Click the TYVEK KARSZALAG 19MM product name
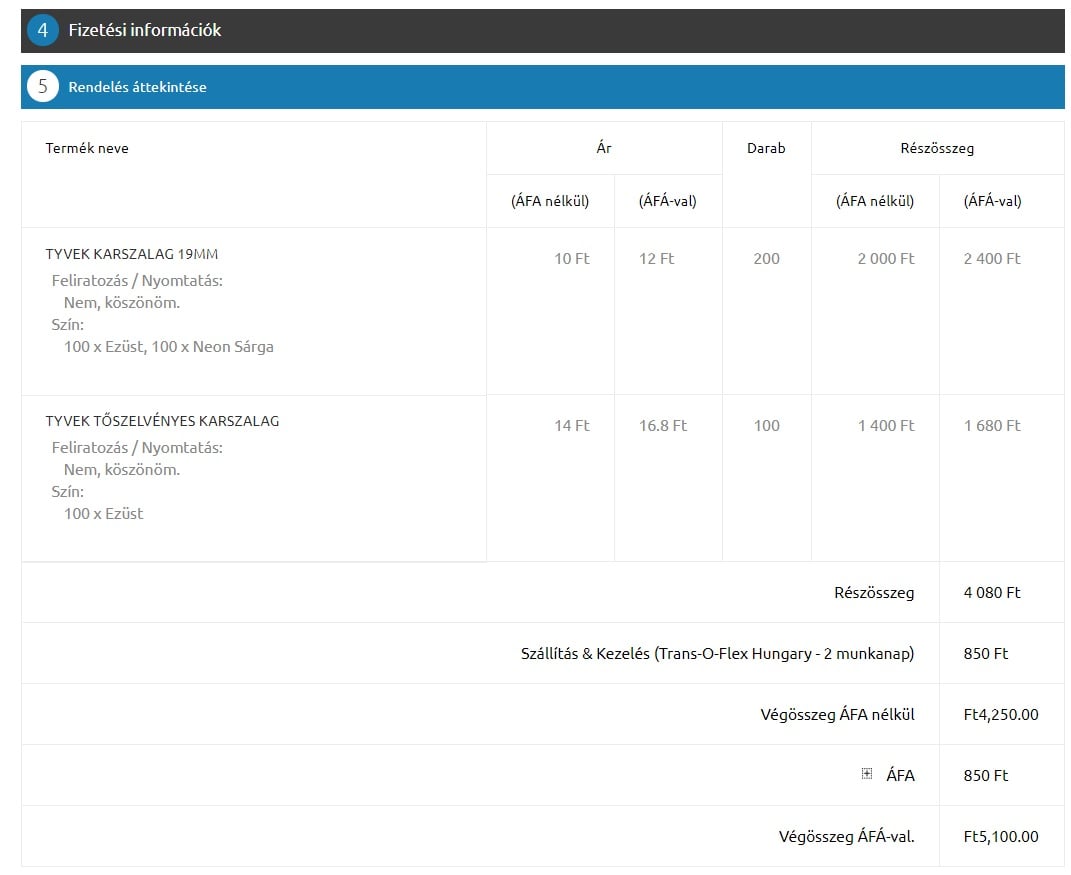The width and height of the screenshot is (1071, 875). [x=131, y=254]
